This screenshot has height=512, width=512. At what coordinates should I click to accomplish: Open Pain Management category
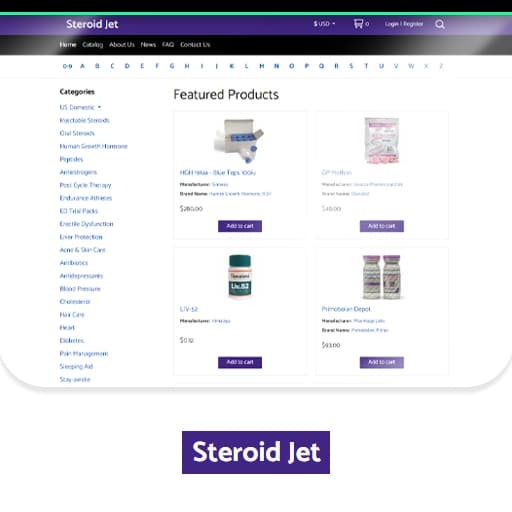tap(84, 353)
